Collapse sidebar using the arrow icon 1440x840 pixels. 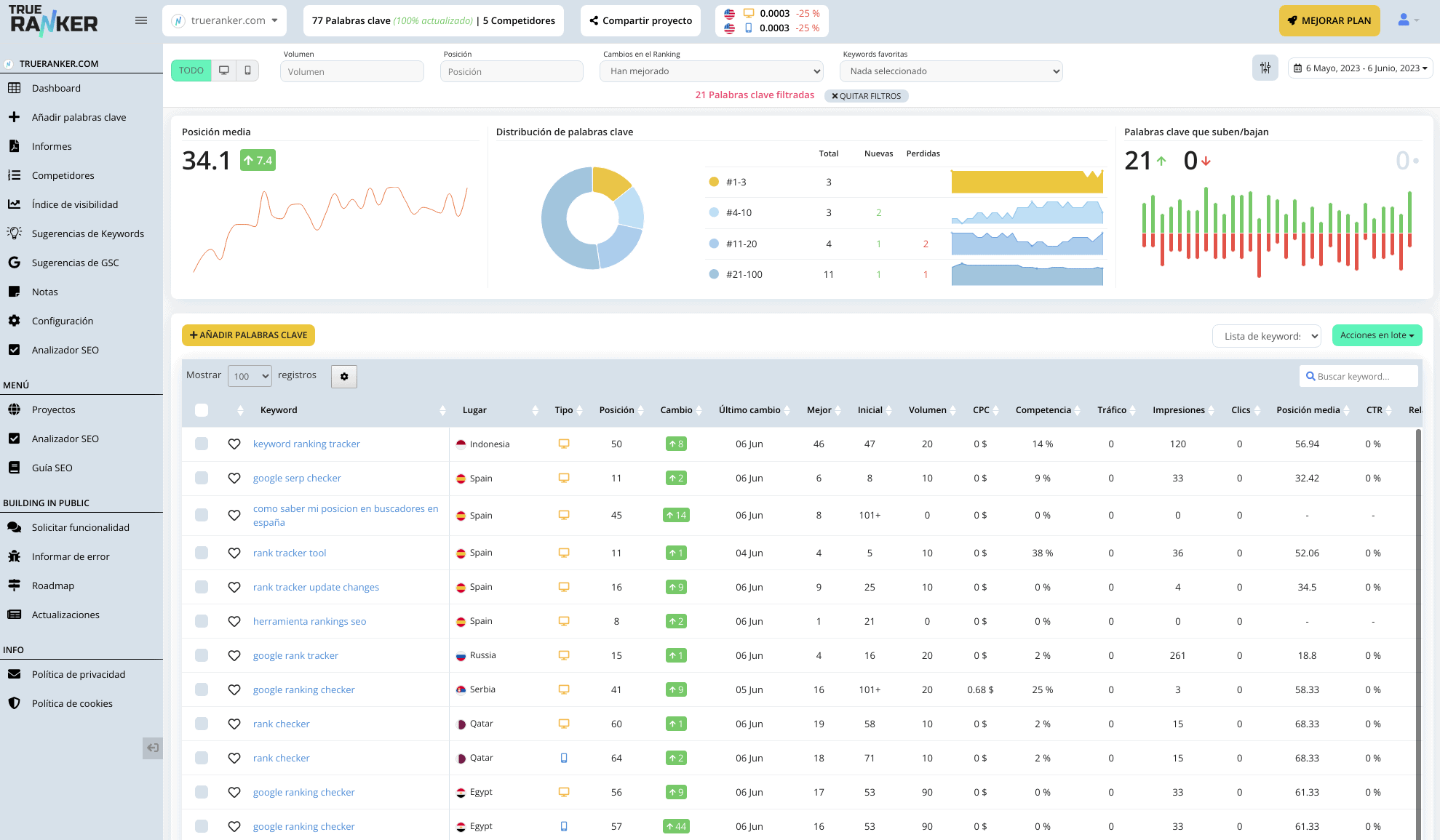(x=153, y=748)
